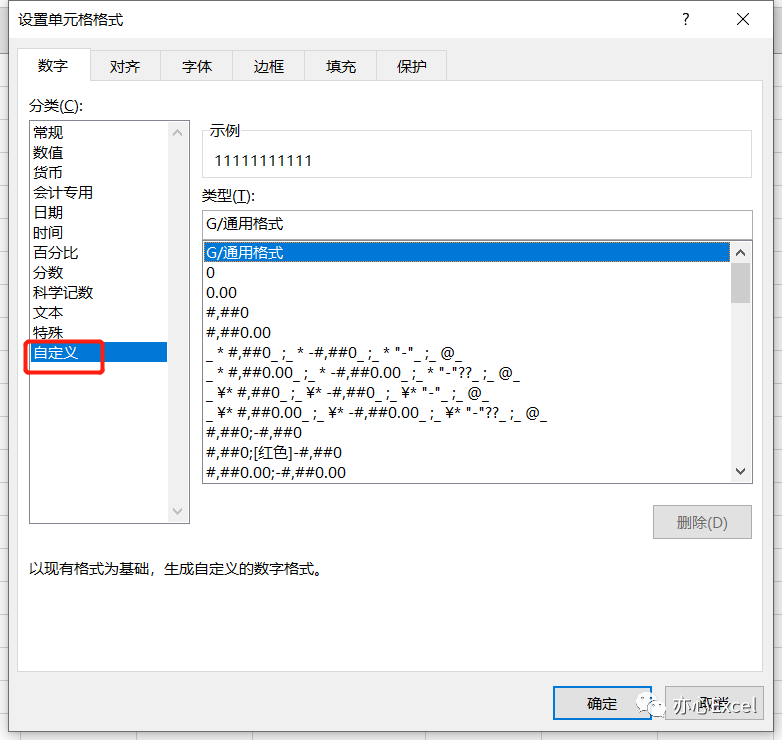
Task: Select accounting format _ * #,##0_ ;
Action: pos(467,353)
